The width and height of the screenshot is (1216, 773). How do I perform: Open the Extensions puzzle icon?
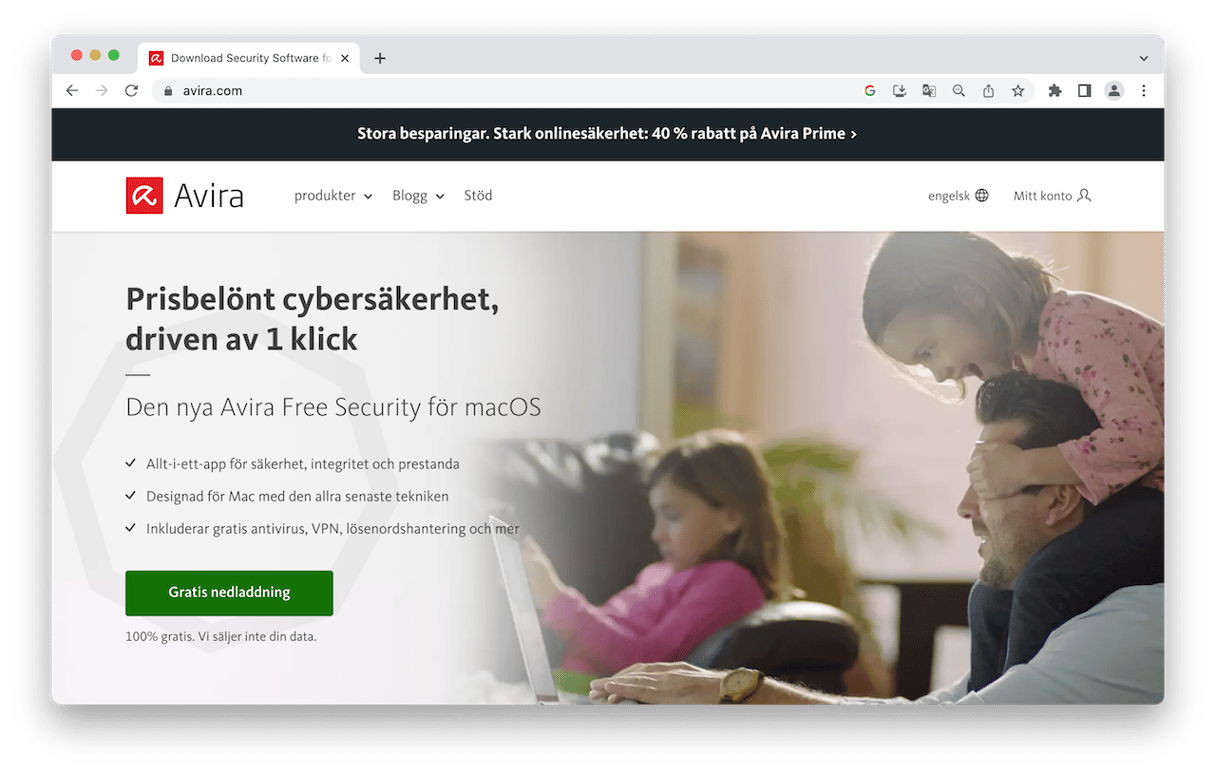point(1054,91)
